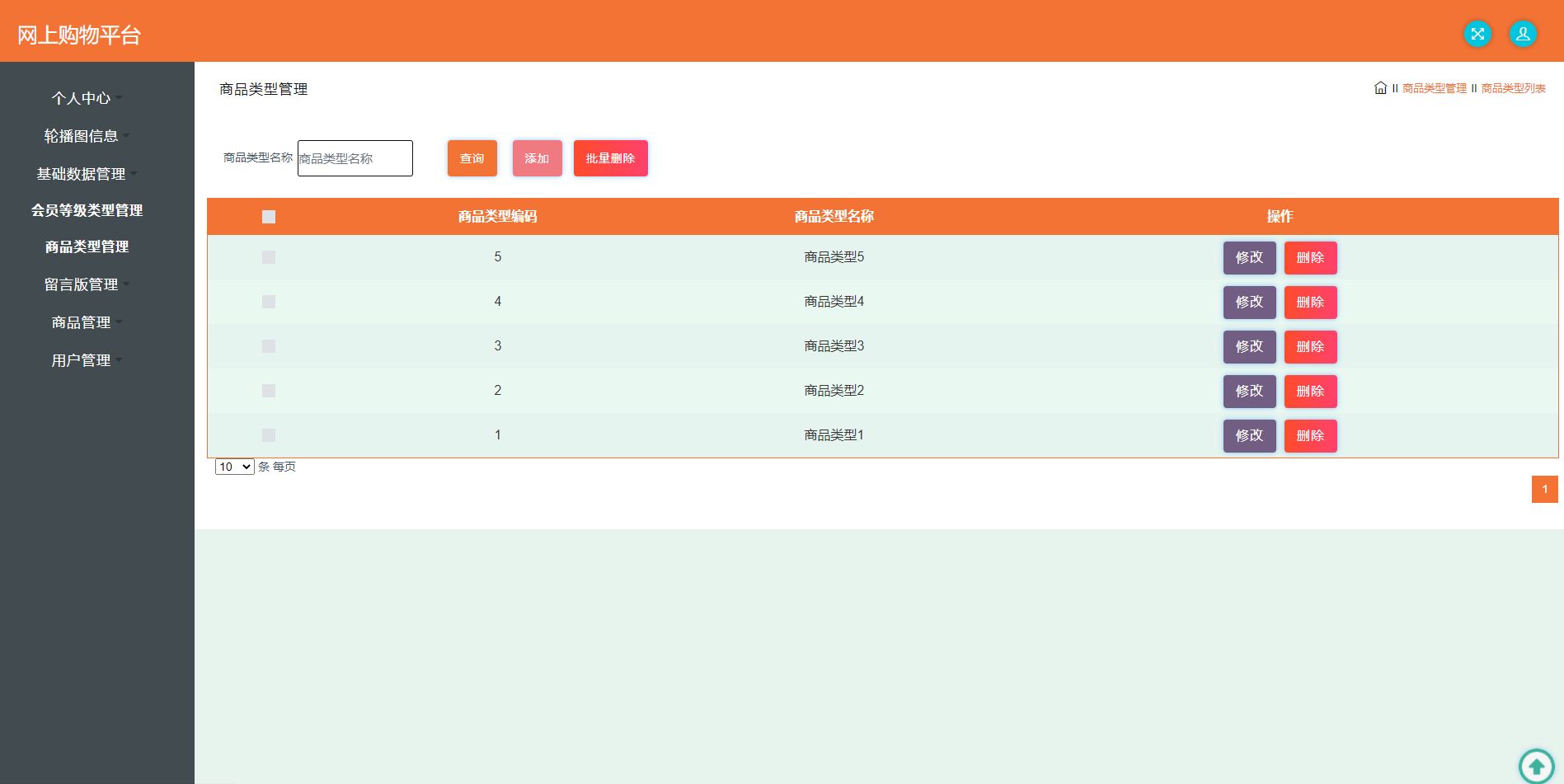Screen dimensions: 1564x784
Task: Select the 商品类型1 name cell
Action: (834, 435)
